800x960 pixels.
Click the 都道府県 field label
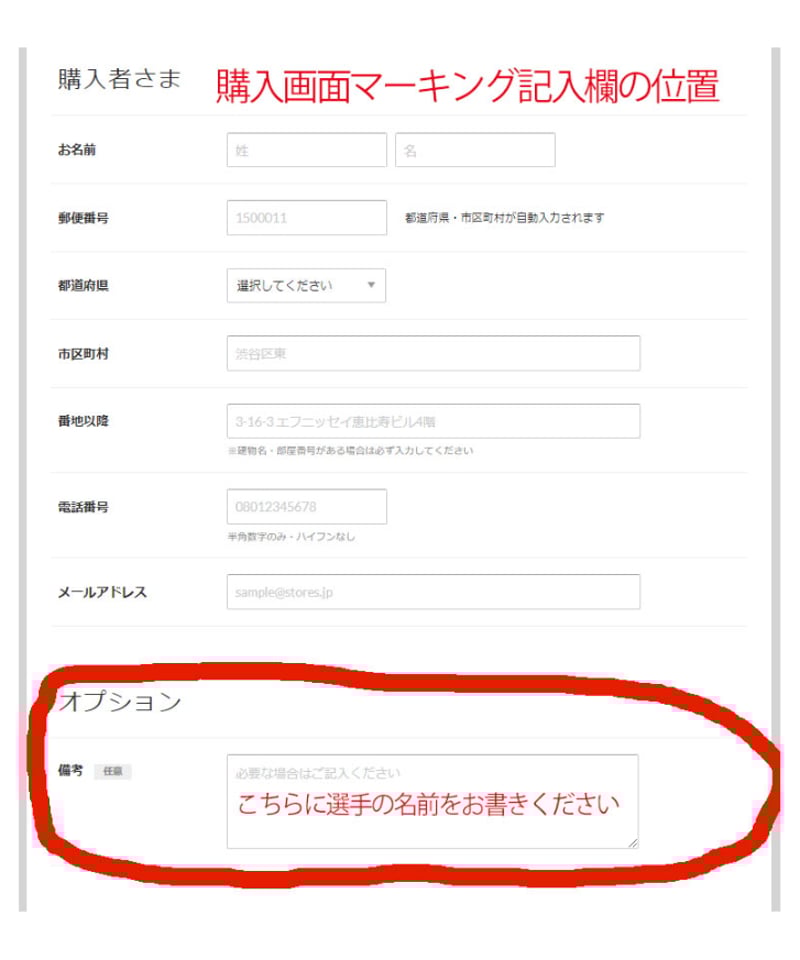[83, 285]
